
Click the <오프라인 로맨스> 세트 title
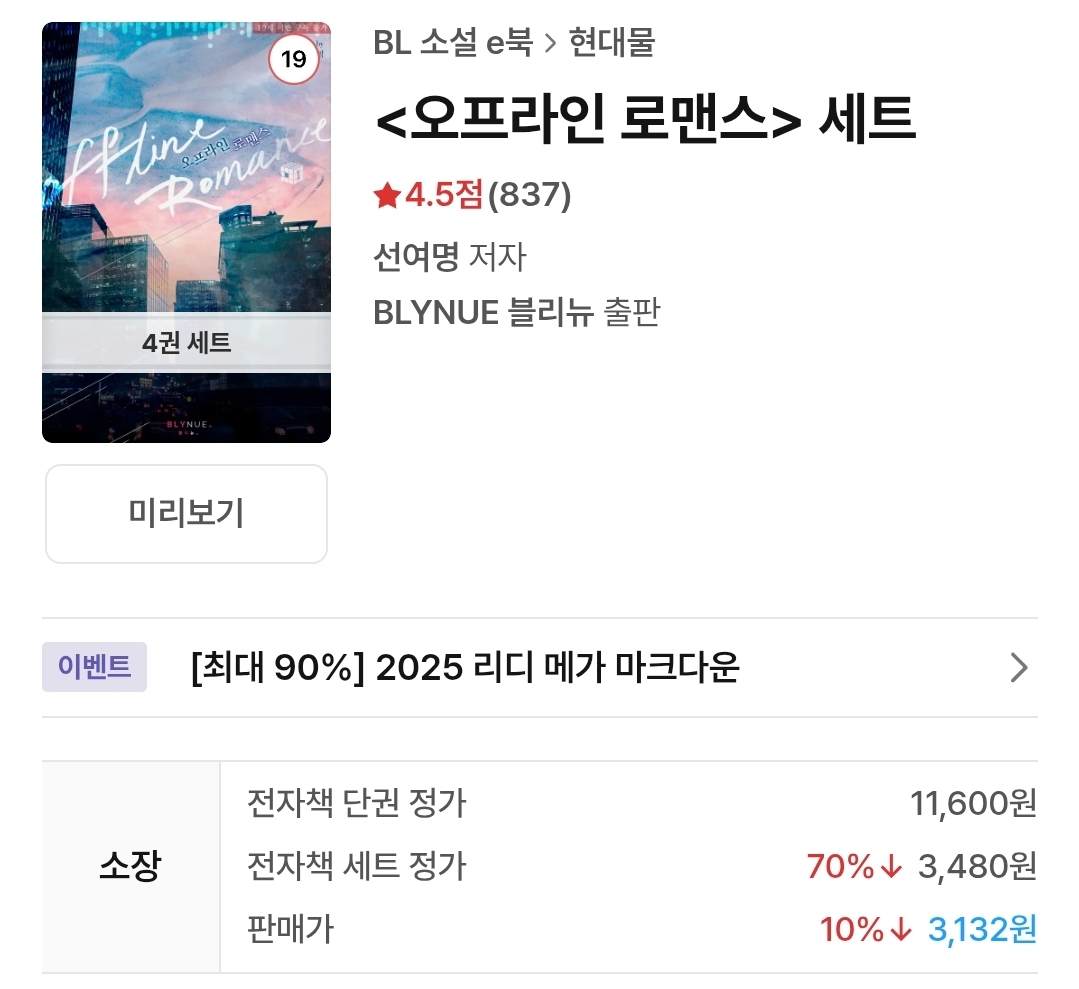coord(645,121)
